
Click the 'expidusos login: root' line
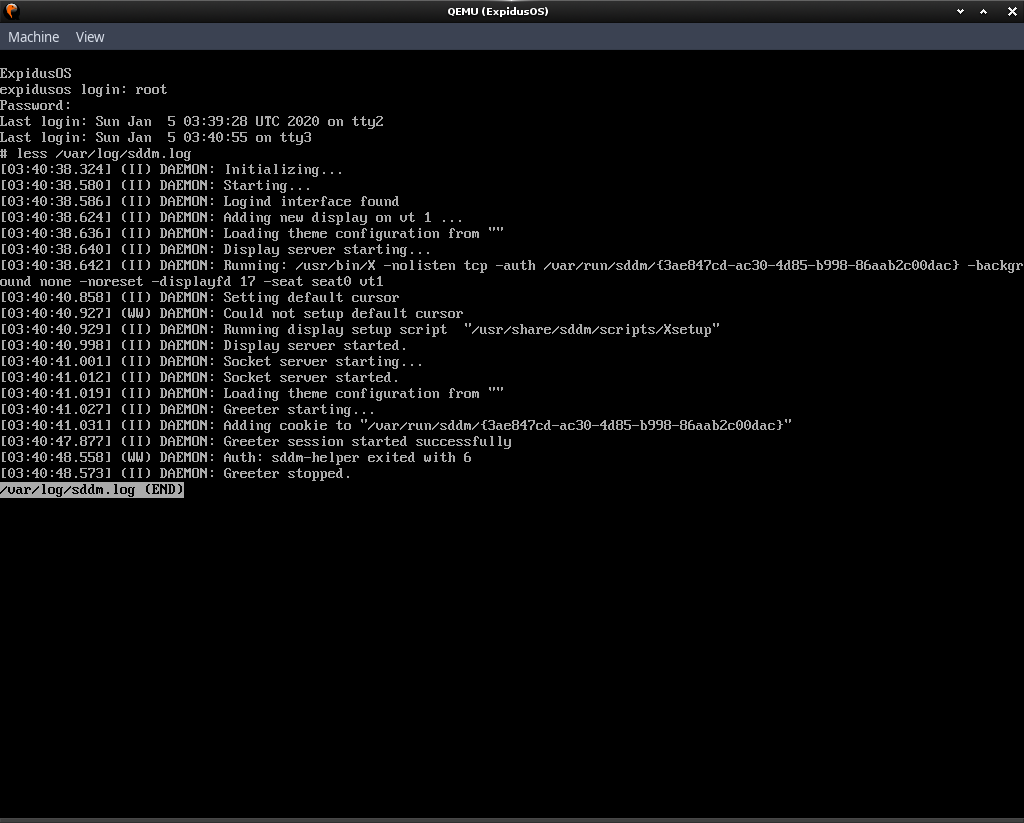click(x=82, y=89)
